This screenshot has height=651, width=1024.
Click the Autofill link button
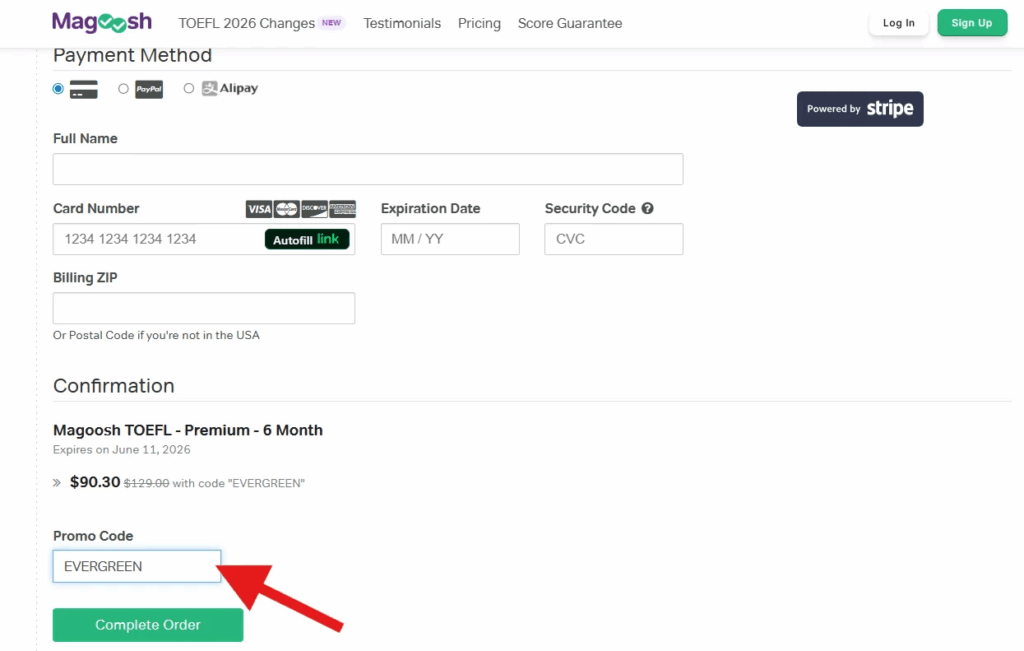click(x=307, y=239)
